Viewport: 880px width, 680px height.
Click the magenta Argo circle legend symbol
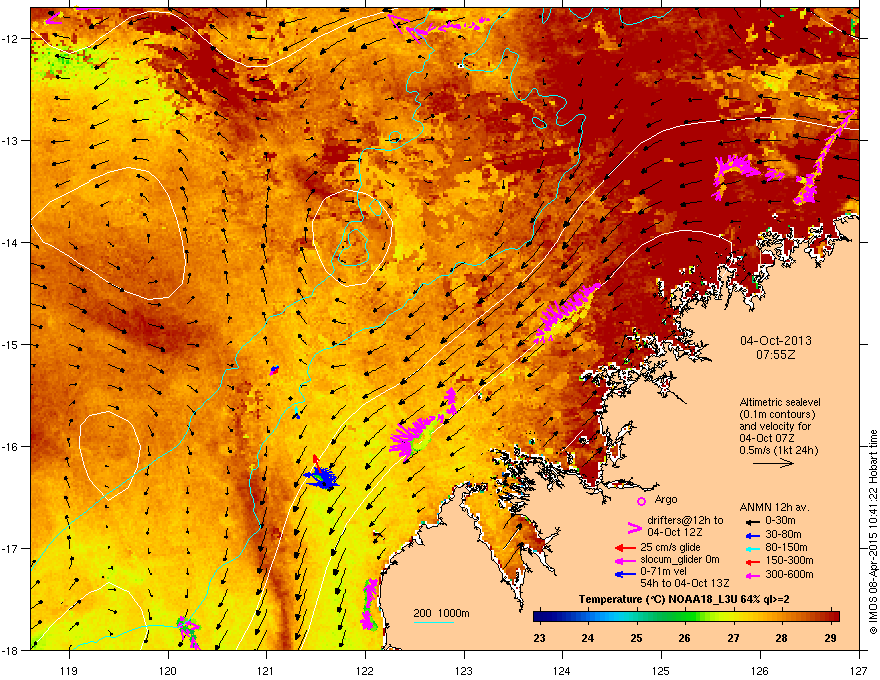[x=641, y=501]
